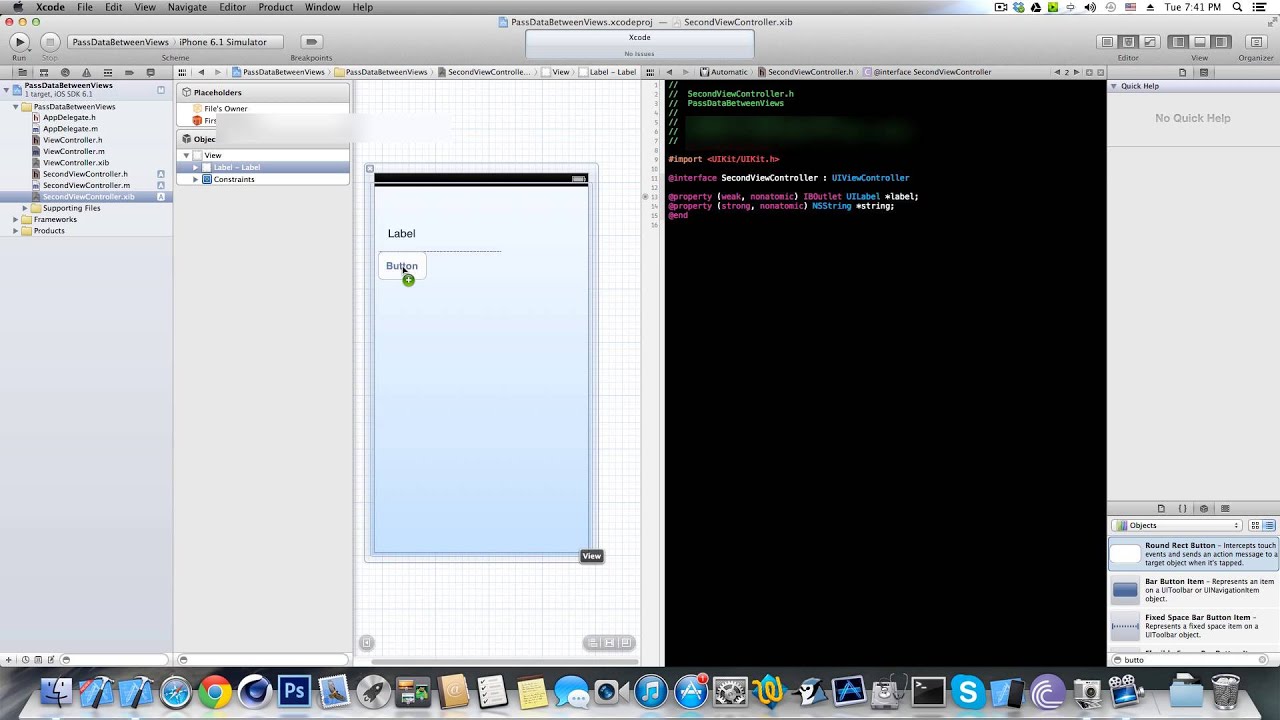Hide the Navigator pane
Image resolution: width=1280 pixels, height=720 pixels.
click(1179, 42)
